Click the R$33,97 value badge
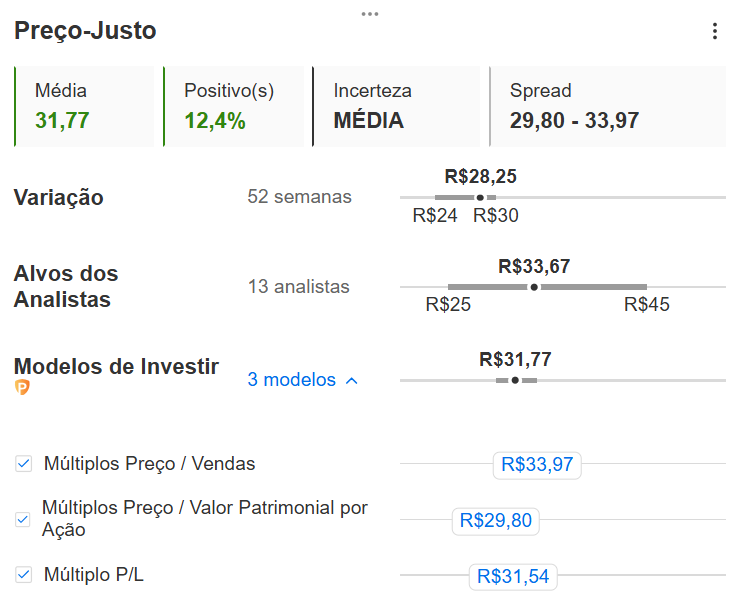This screenshot has height=607, width=744. [537, 465]
